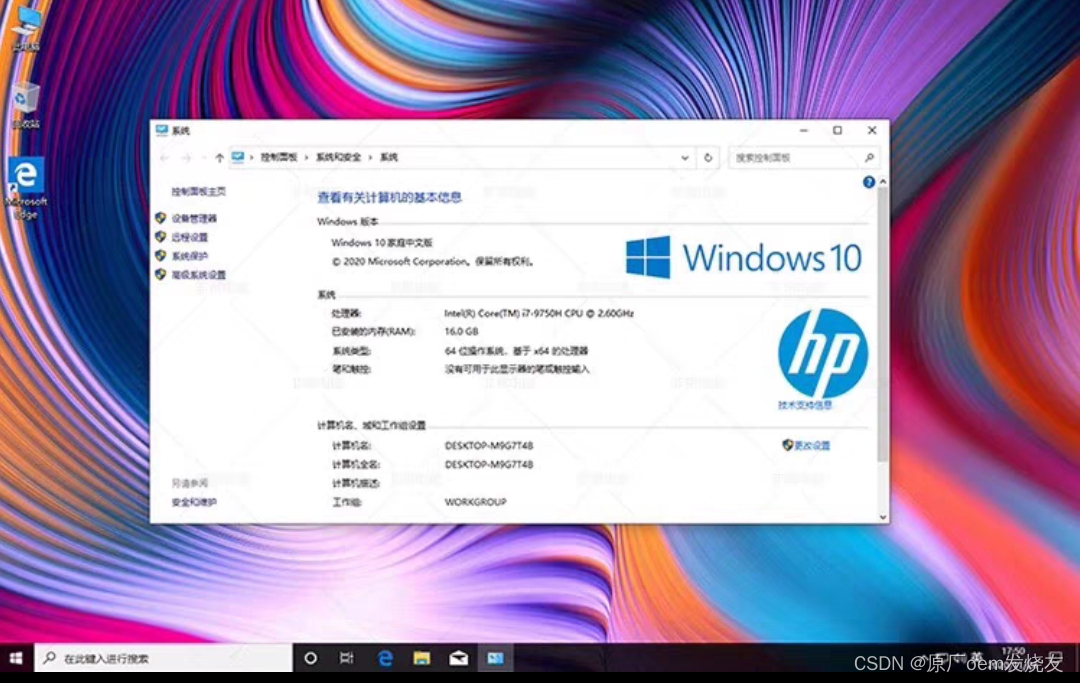The height and width of the screenshot is (683, 1080).
Task: Select computer name DESKTOP-M9G7T4B first row
Action: [x=488, y=445]
